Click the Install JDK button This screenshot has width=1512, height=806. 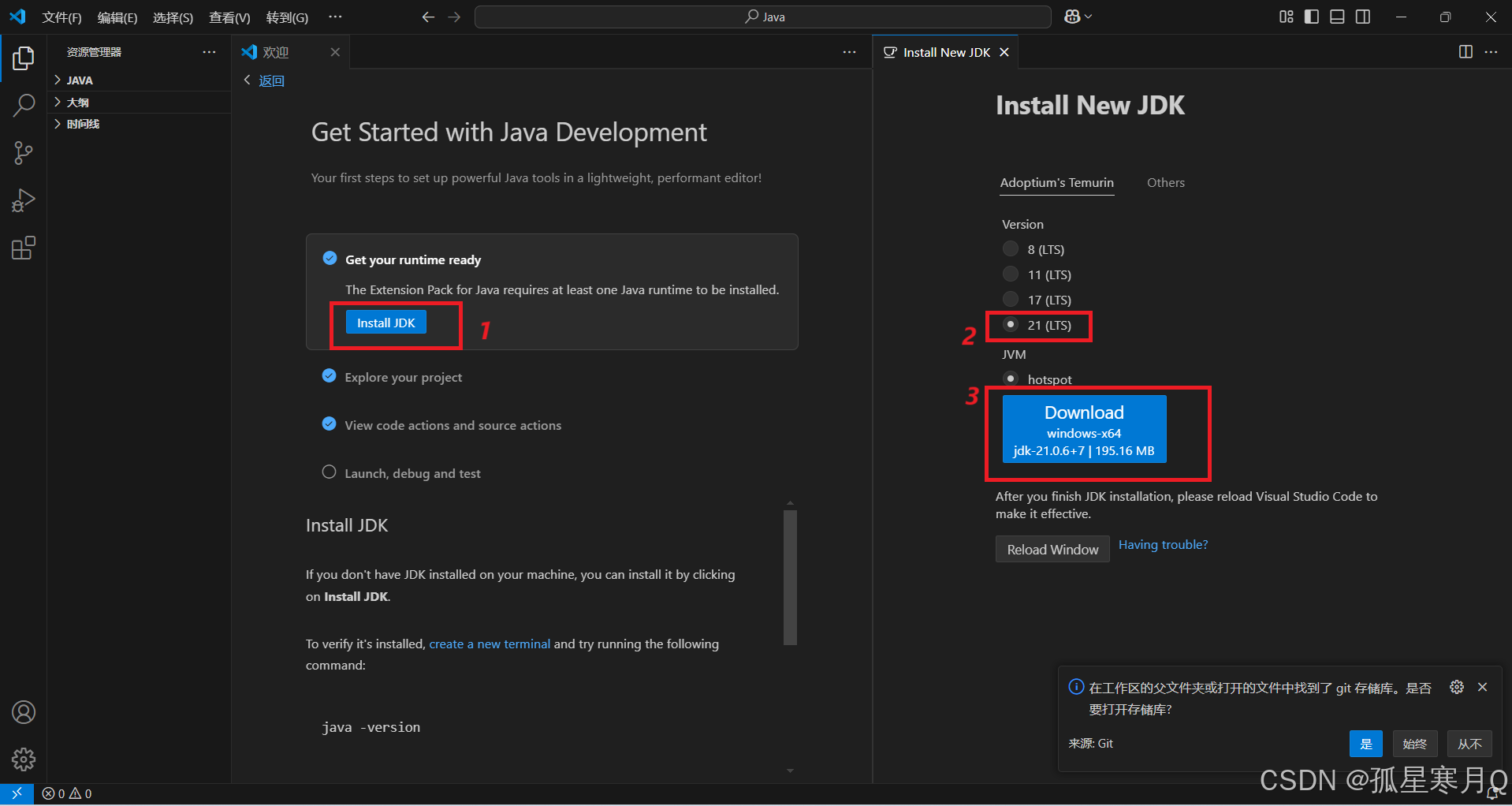[386, 323]
